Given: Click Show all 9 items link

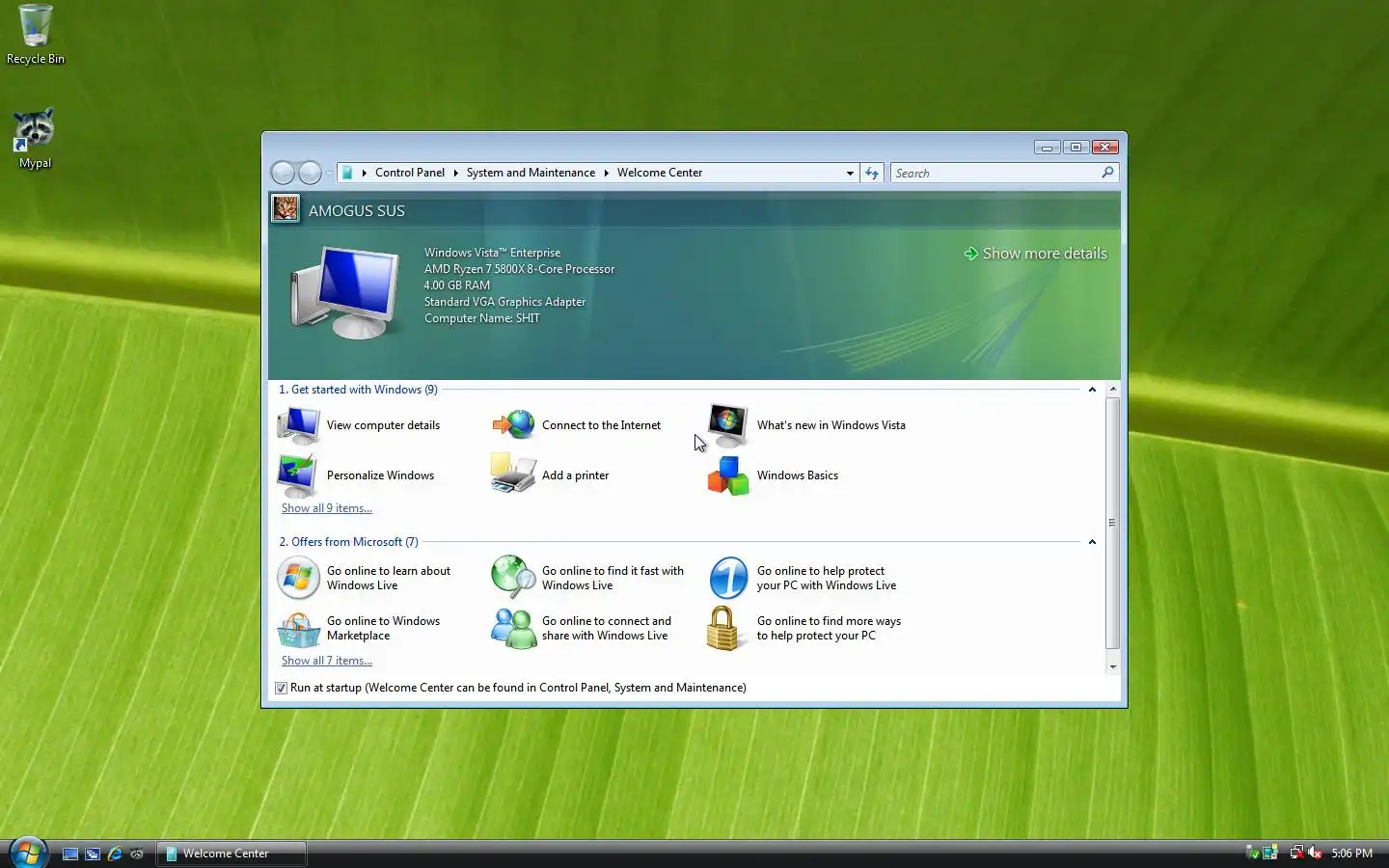Looking at the screenshot, I should point(327,508).
